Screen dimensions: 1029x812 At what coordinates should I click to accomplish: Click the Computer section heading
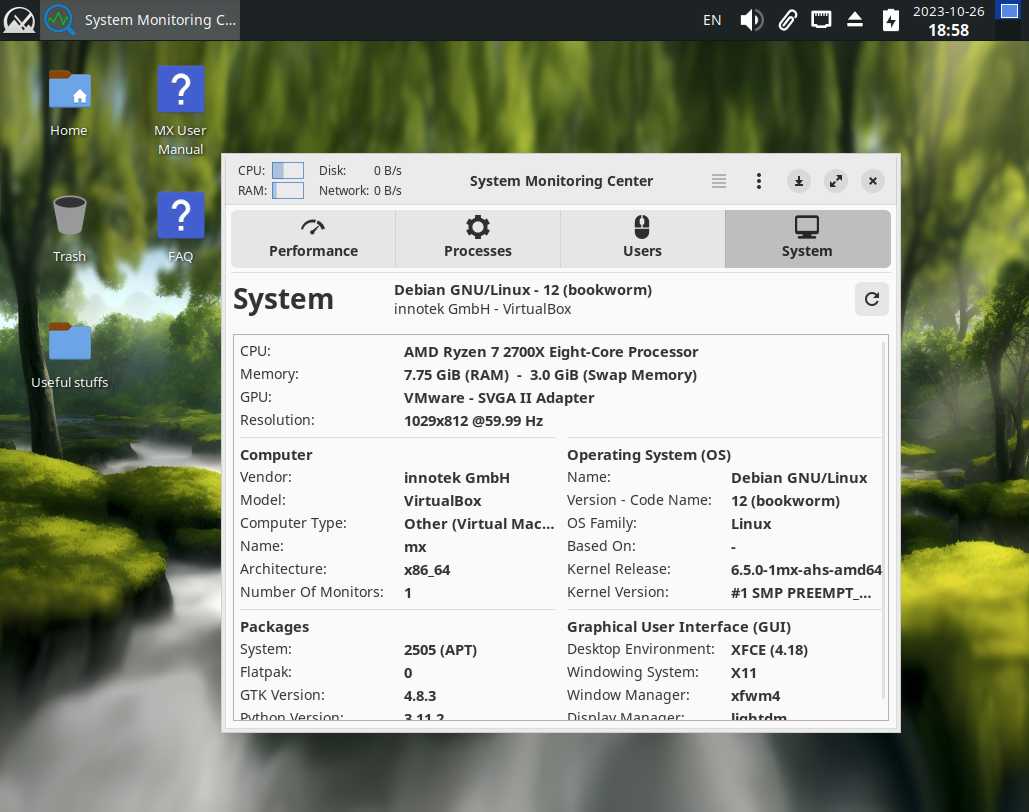click(276, 455)
